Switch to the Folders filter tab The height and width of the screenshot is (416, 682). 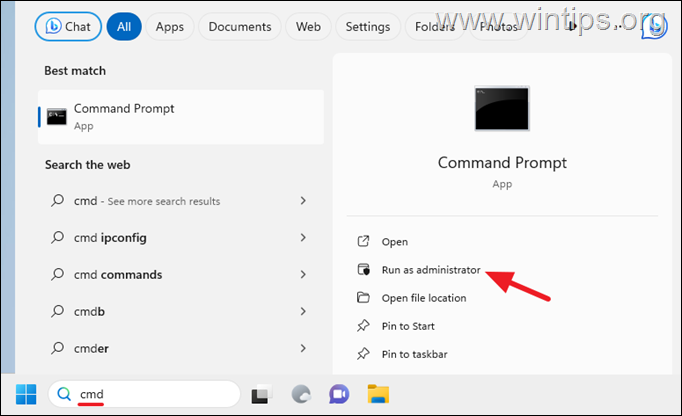pyautogui.click(x=435, y=27)
